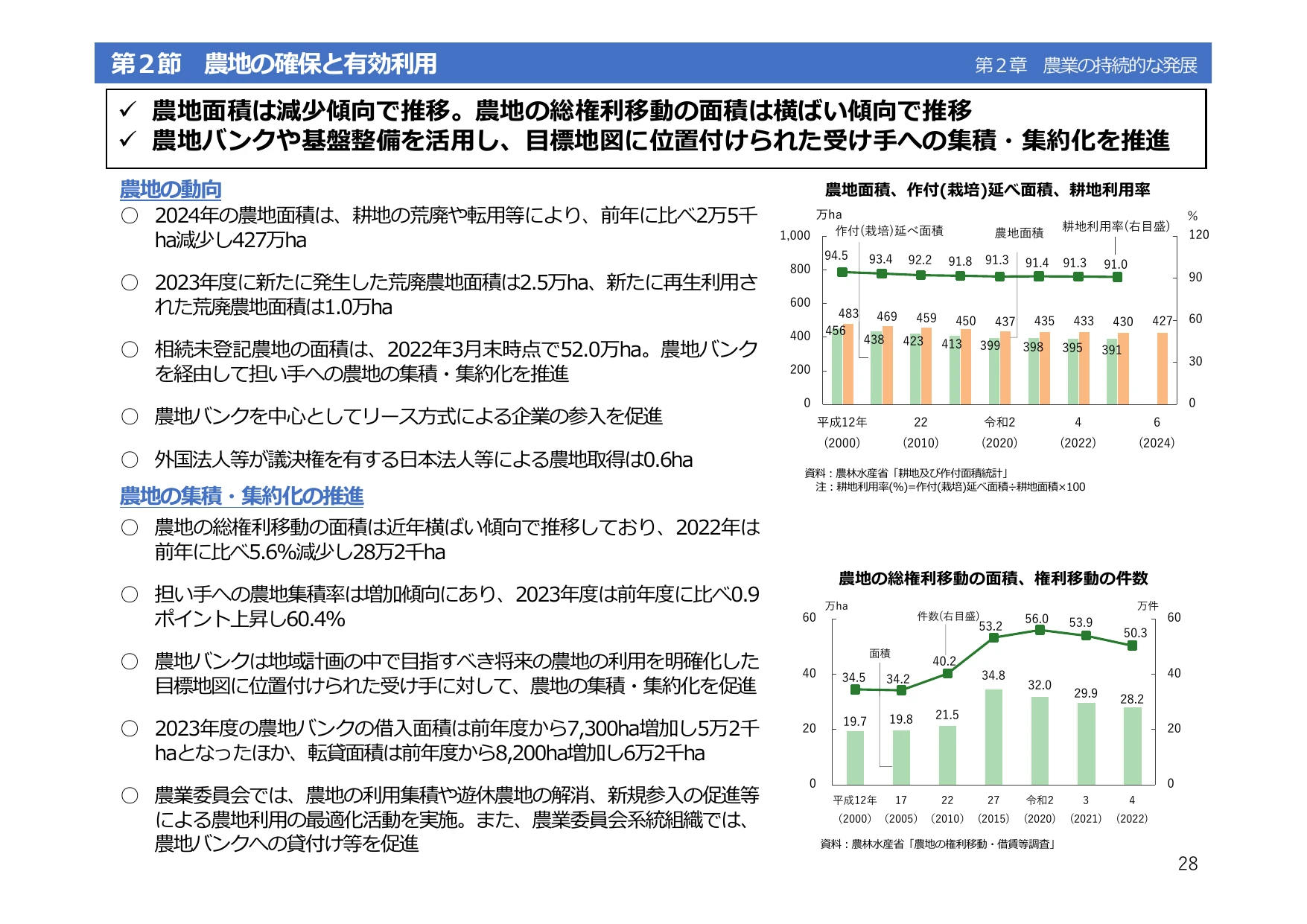Select legend label 作付(栽培)延べ面積
The width and height of the screenshot is (1307, 924).
click(889, 231)
